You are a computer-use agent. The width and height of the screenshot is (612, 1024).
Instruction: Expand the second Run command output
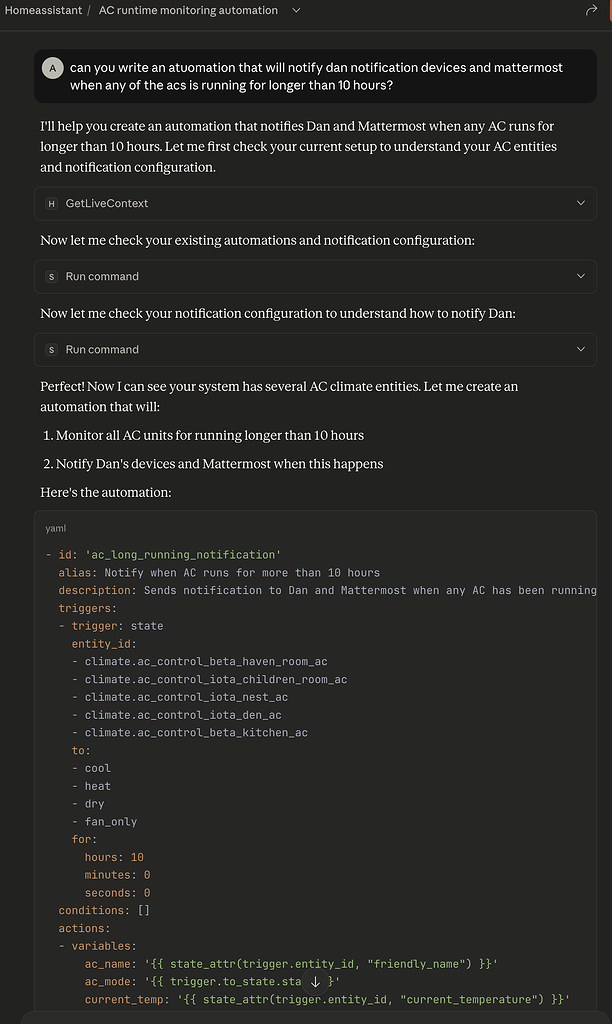pyautogui.click(x=580, y=349)
